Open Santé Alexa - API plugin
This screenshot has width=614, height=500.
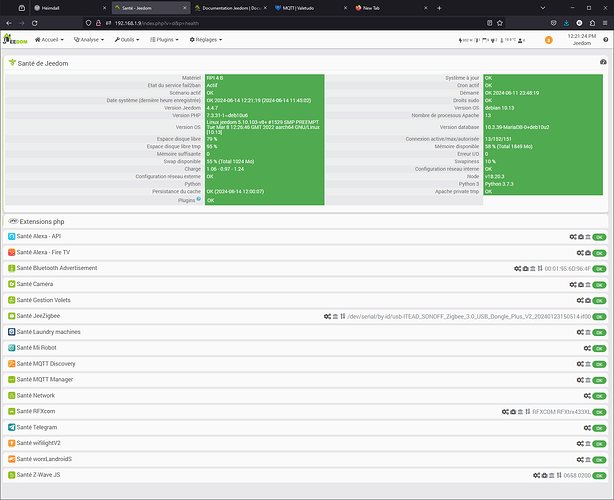(x=39, y=236)
